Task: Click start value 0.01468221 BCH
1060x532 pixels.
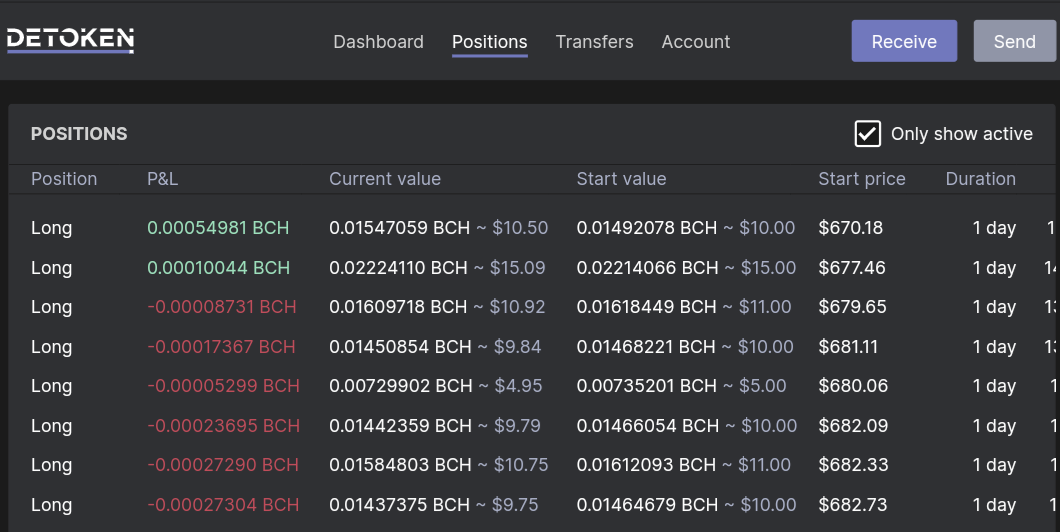Action: [646, 347]
